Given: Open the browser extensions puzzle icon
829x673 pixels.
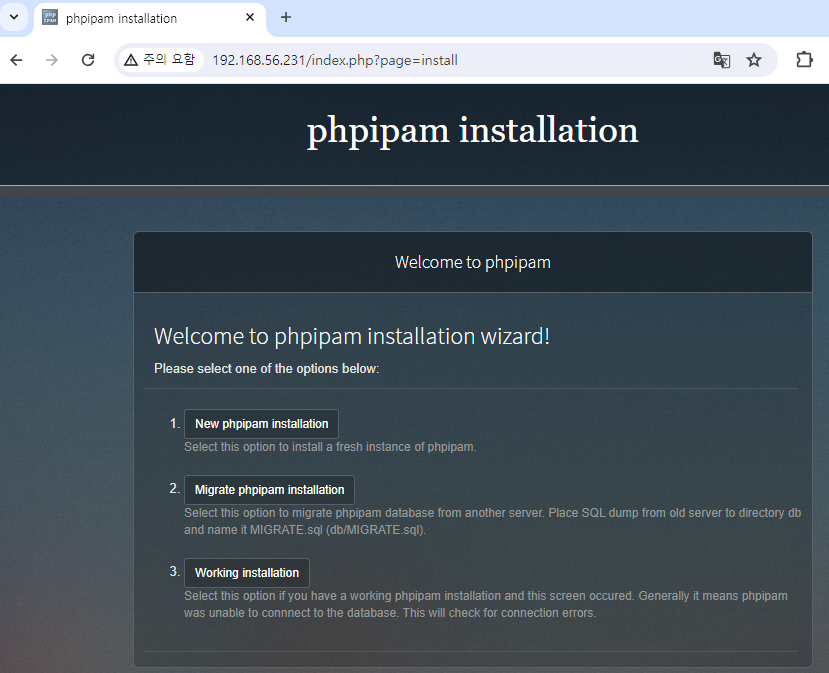Looking at the screenshot, I should 804,60.
